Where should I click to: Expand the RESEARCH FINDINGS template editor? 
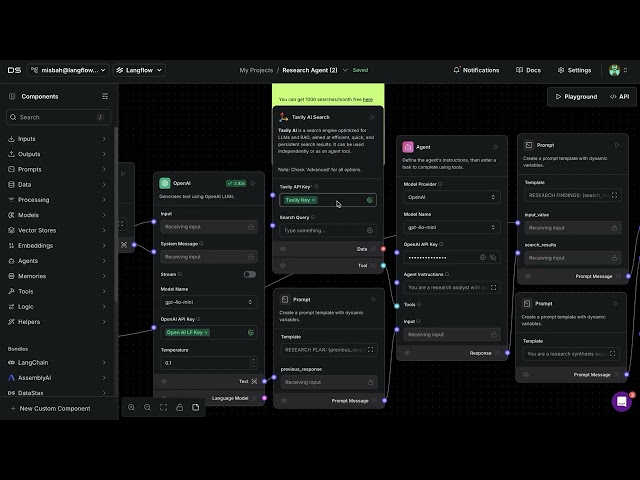click(614, 196)
